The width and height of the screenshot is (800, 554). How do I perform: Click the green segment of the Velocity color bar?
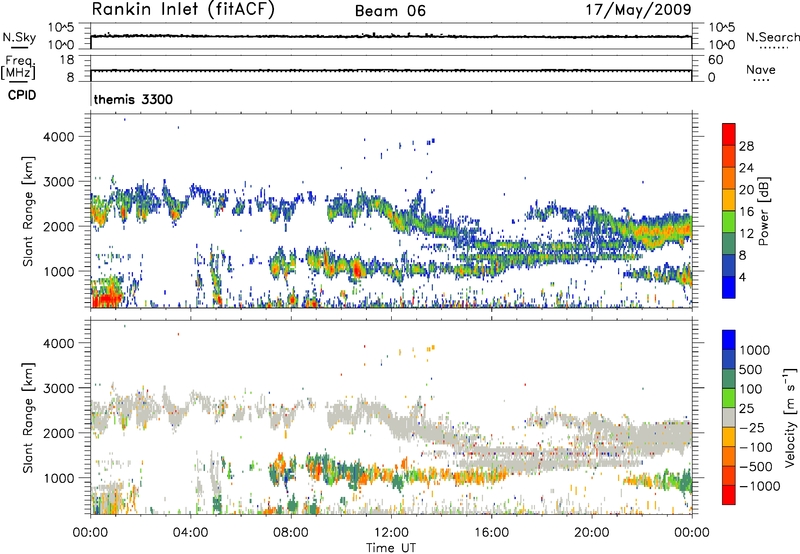pyautogui.click(x=729, y=398)
